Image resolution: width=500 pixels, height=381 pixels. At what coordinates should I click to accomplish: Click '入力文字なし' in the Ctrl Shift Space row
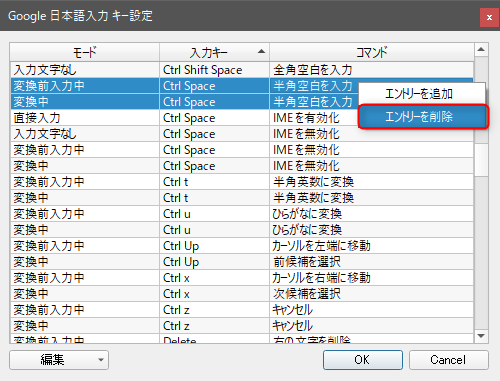coord(85,70)
